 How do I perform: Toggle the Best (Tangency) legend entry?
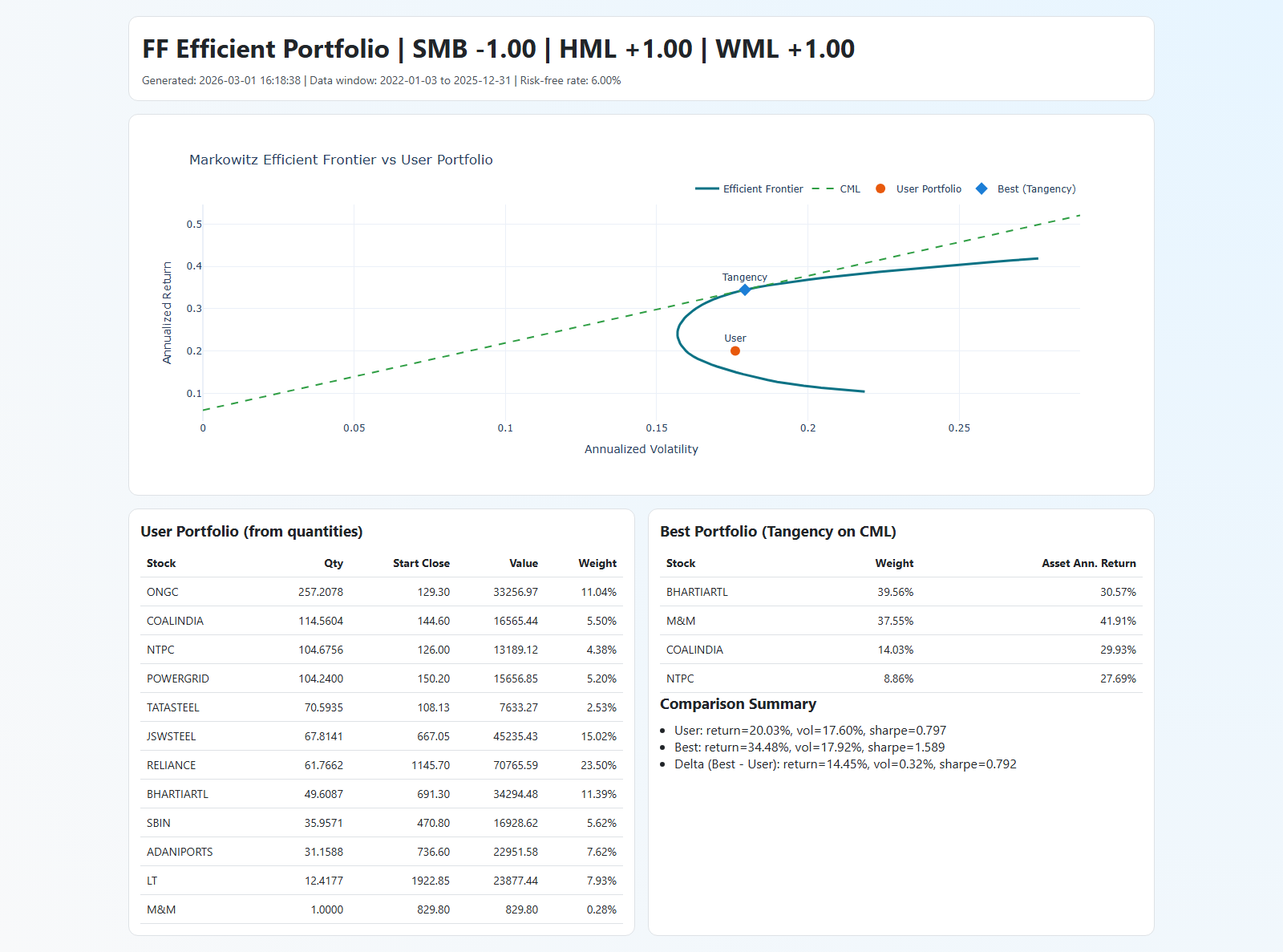tap(1026, 189)
